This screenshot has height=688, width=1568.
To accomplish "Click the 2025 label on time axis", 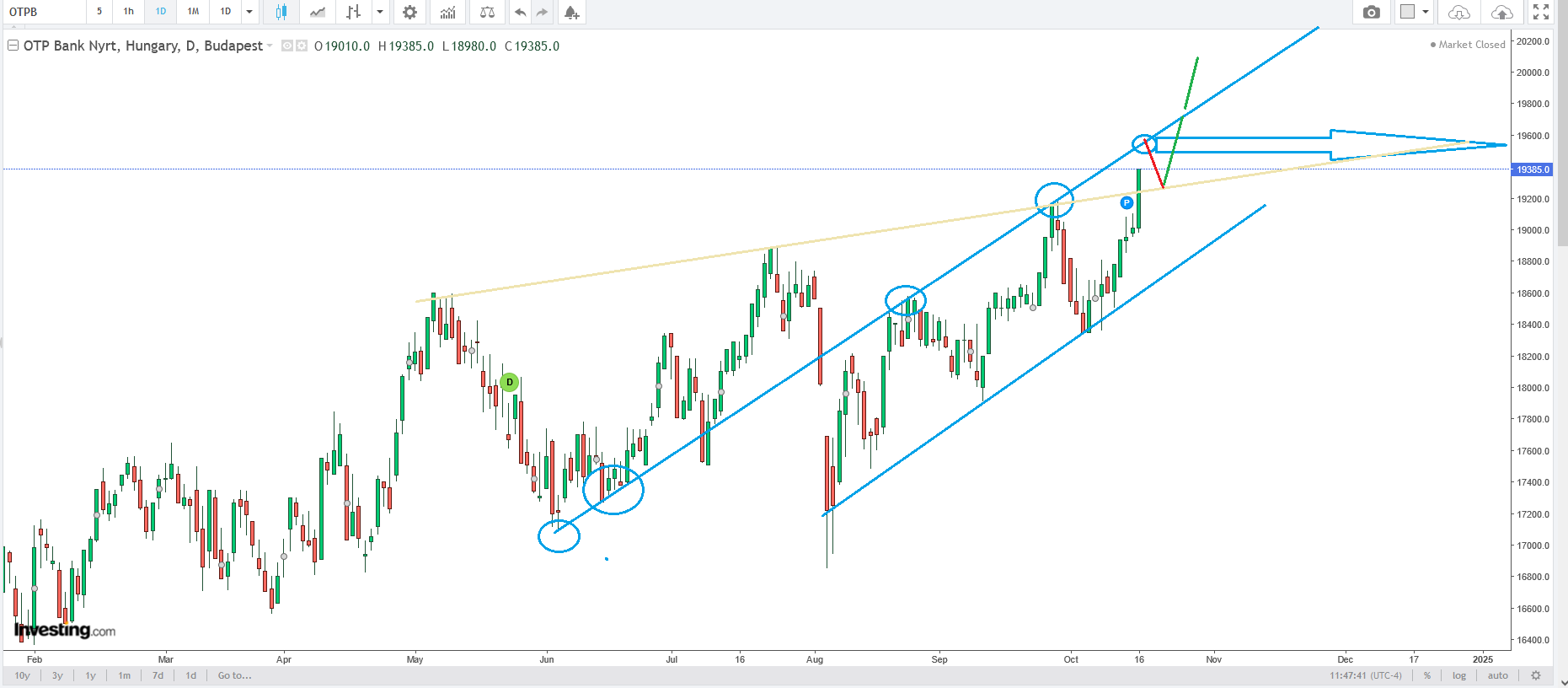I will point(1483,659).
